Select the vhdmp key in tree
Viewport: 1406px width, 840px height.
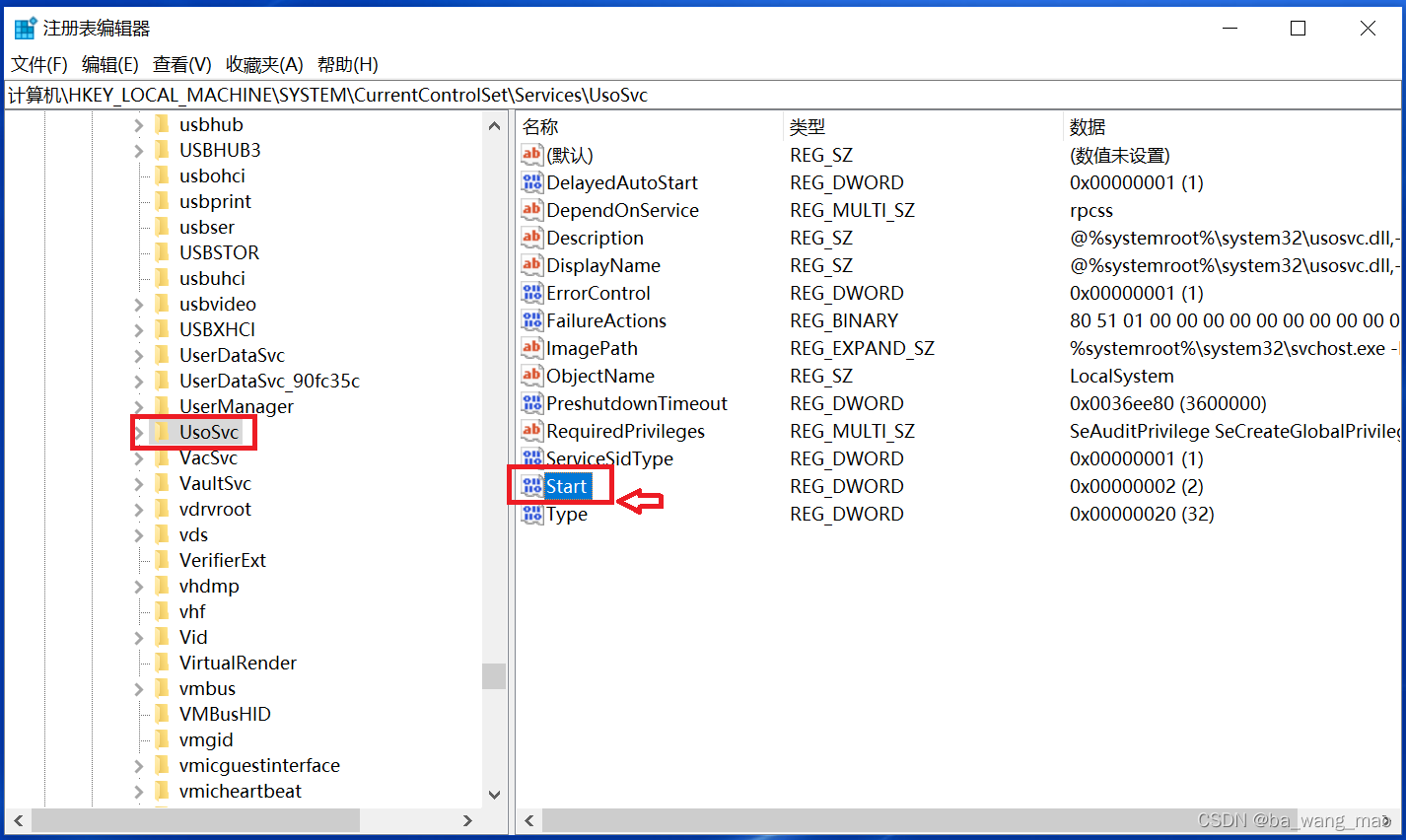click(x=209, y=586)
